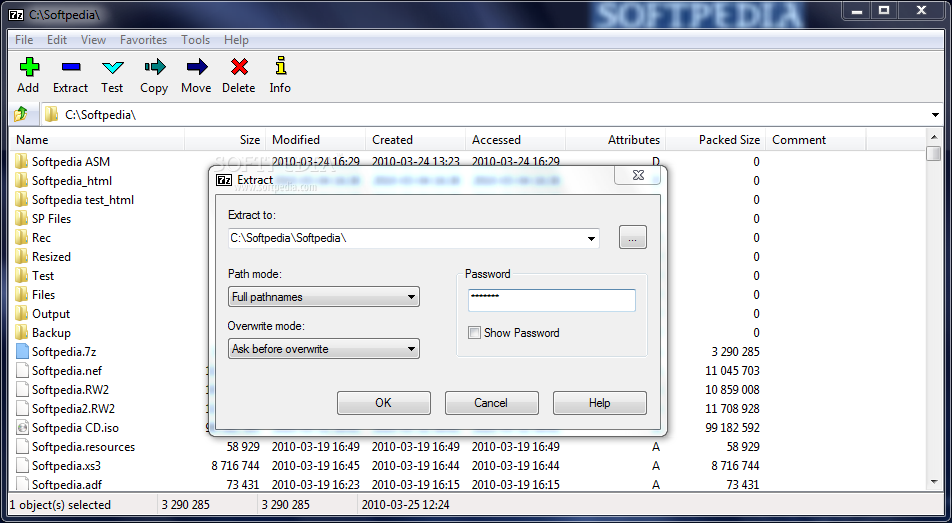Viewport: 952px width, 523px height.
Task: Select the Copy toolbar icon
Action: click(154, 67)
